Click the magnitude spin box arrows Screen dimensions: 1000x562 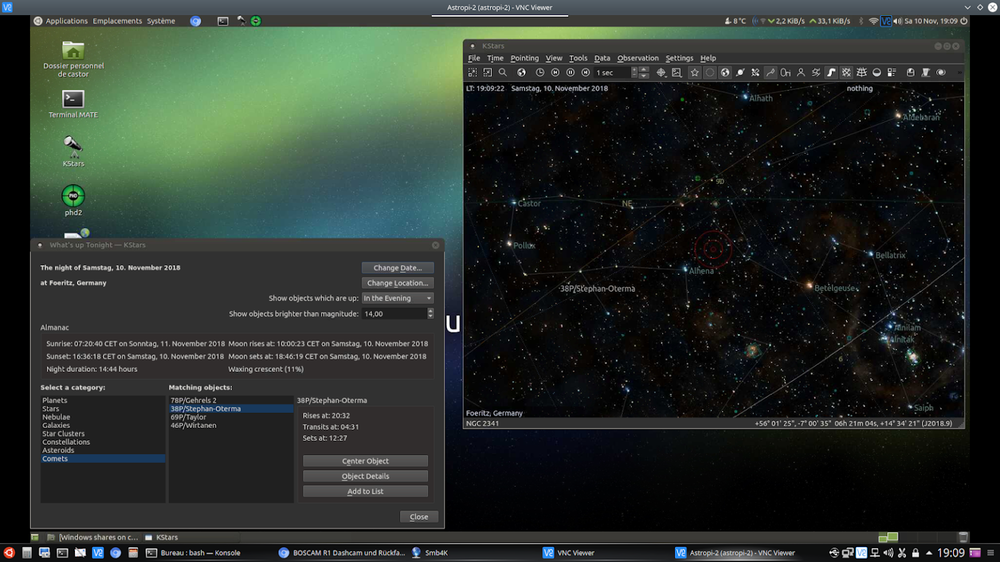point(430,313)
